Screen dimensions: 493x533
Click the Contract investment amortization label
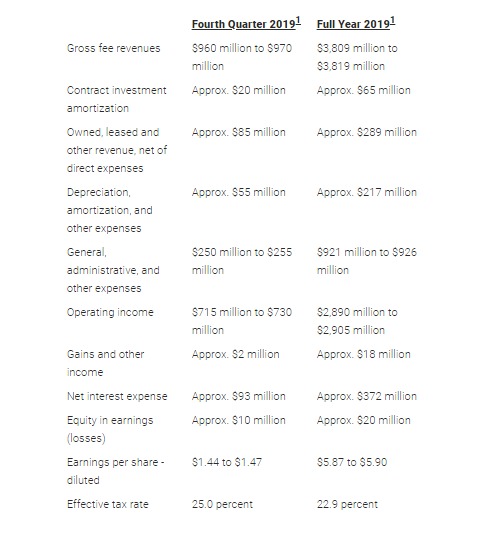coord(117,99)
